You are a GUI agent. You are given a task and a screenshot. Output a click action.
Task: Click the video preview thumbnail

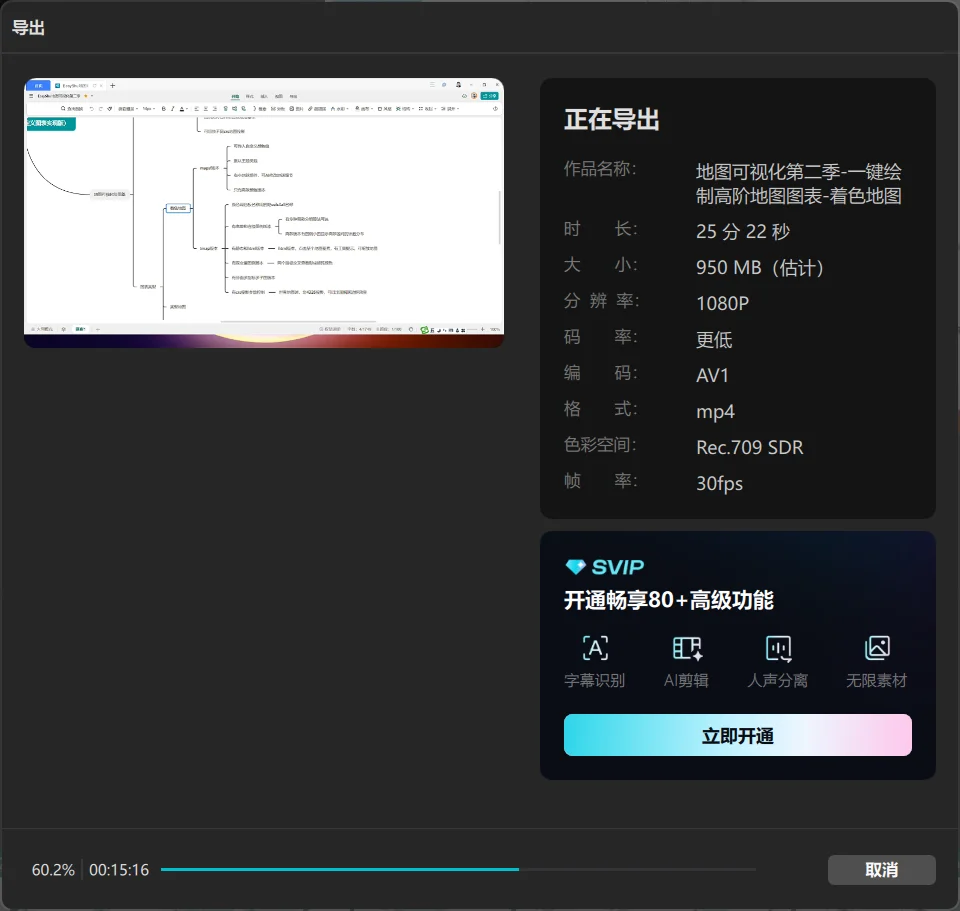click(264, 212)
